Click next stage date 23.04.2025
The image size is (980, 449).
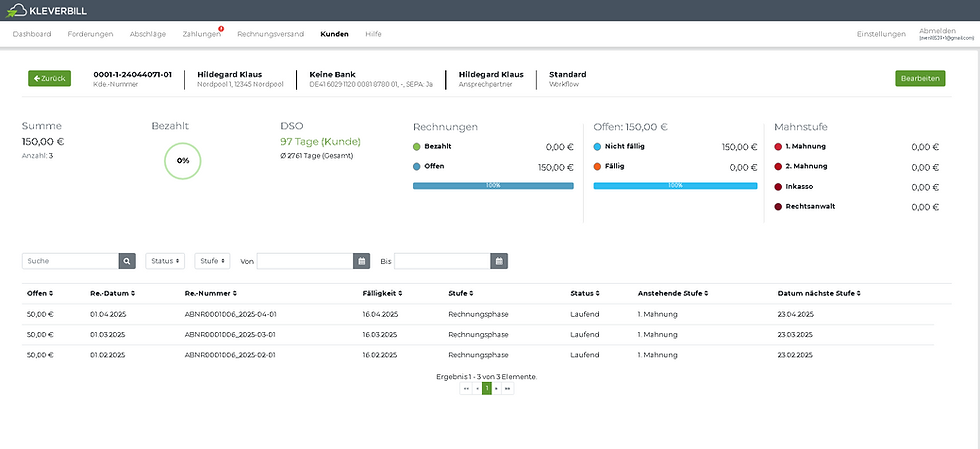[795, 315]
